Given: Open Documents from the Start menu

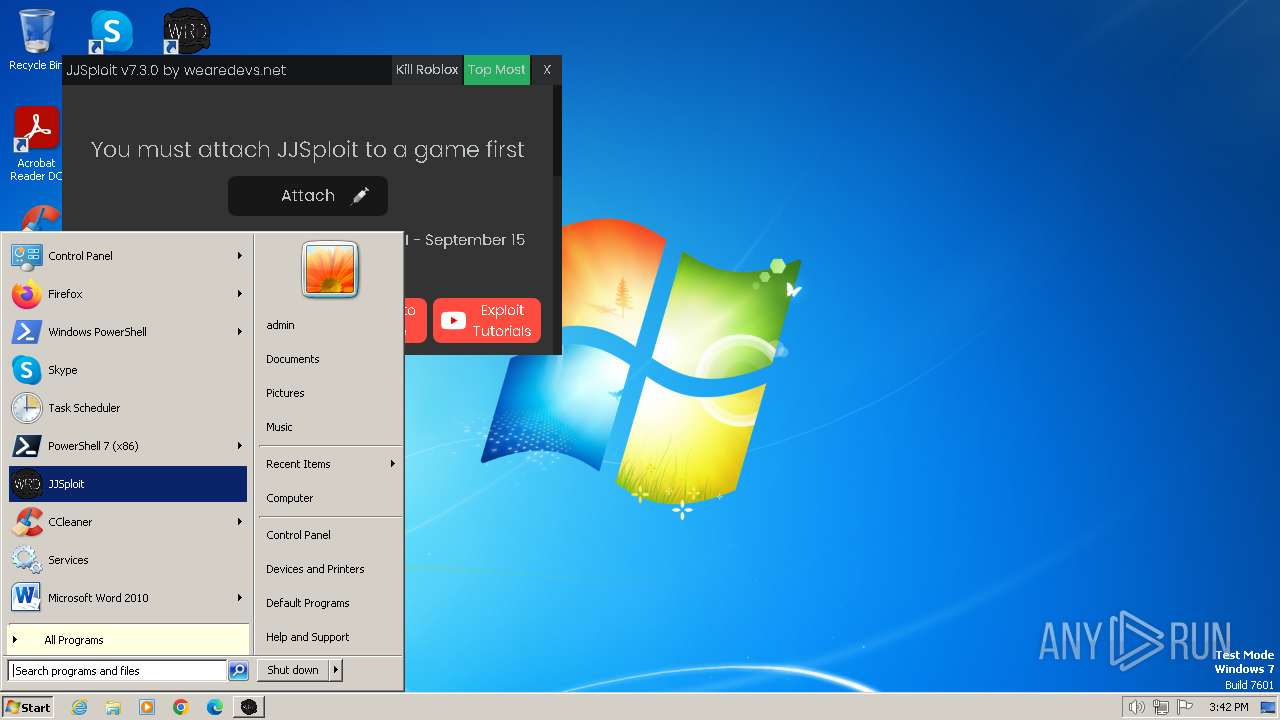Looking at the screenshot, I should pyautogui.click(x=330, y=359).
